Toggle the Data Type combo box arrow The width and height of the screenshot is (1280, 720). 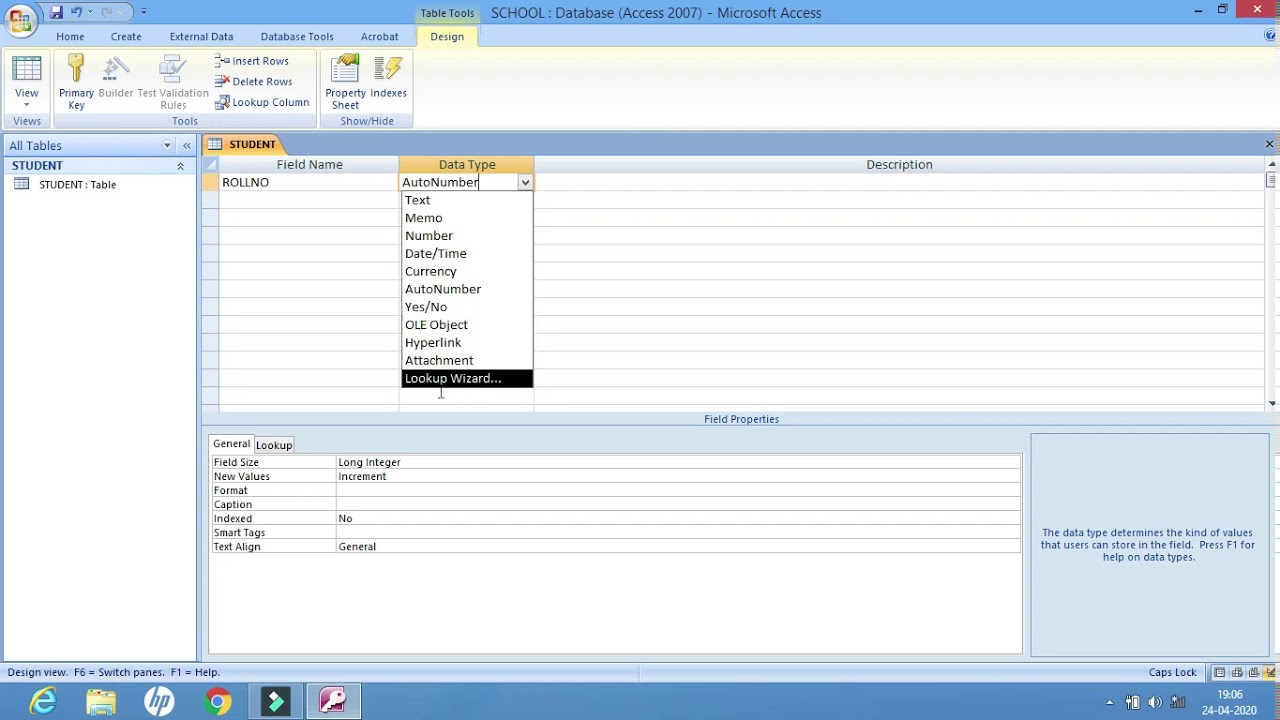click(524, 183)
